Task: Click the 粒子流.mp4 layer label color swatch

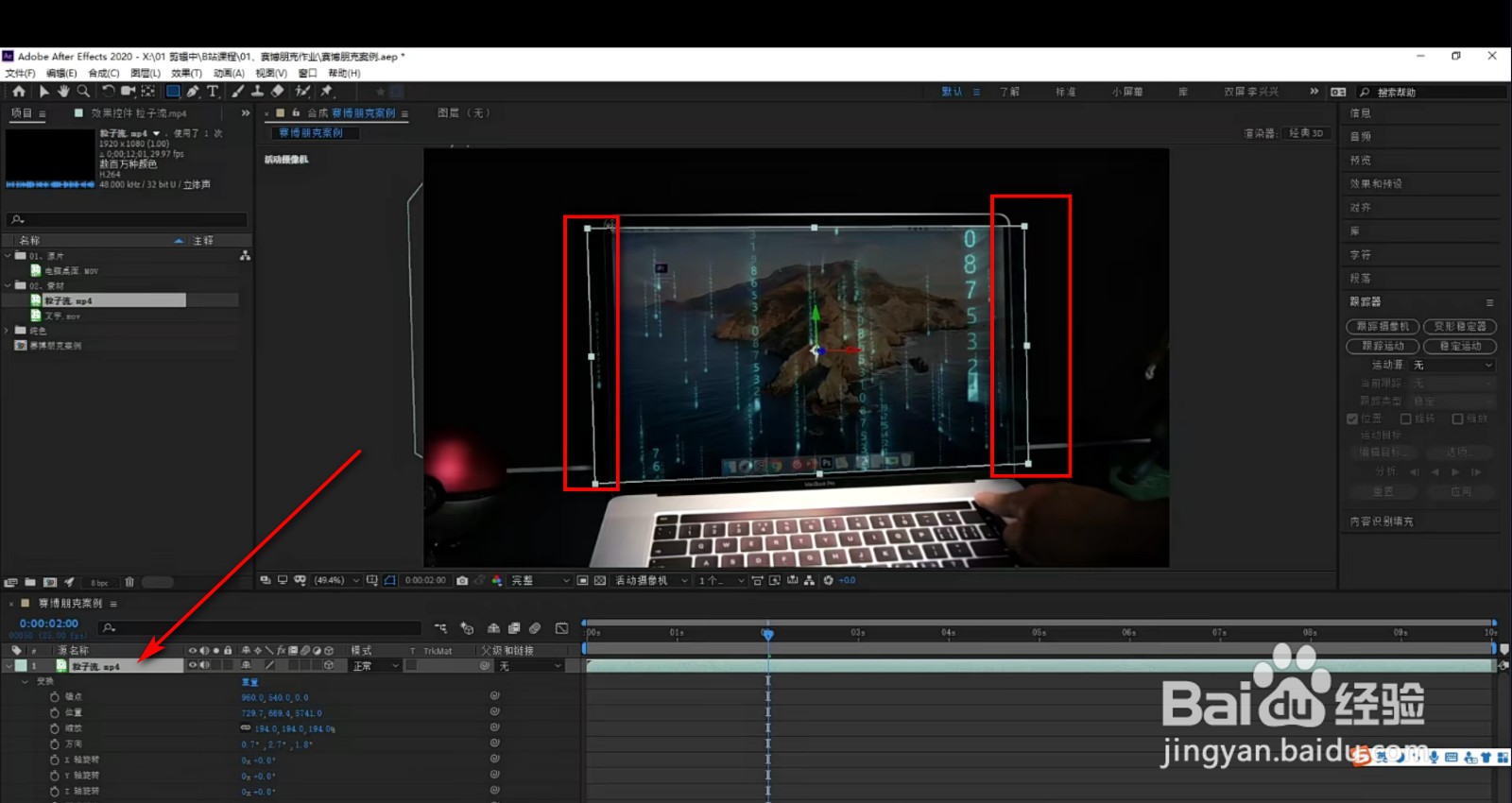Action: click(x=21, y=666)
